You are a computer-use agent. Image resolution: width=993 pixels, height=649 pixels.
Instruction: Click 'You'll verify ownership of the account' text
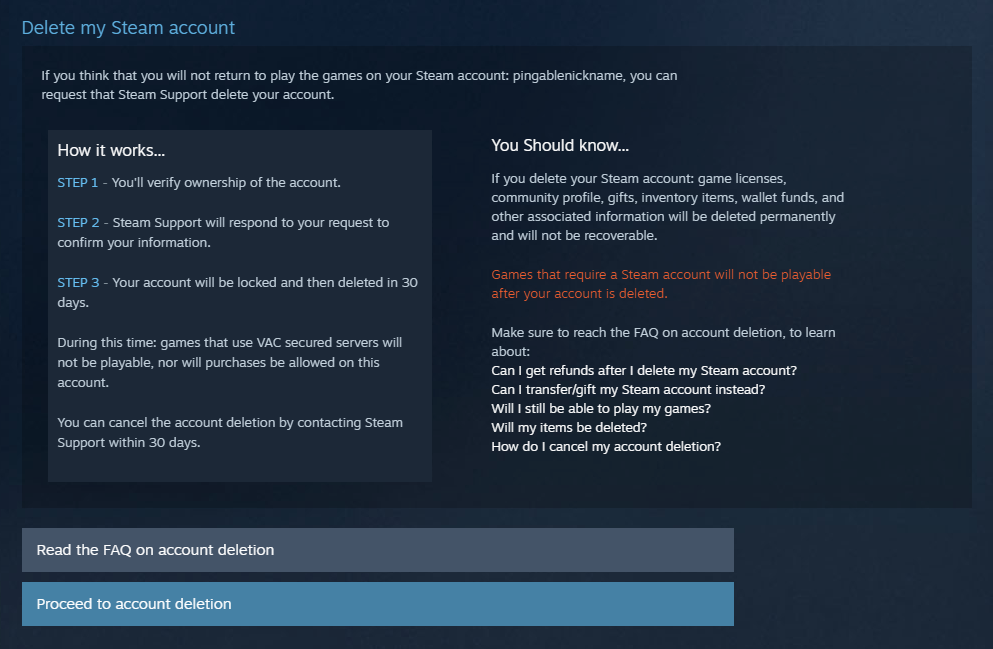pos(226,183)
